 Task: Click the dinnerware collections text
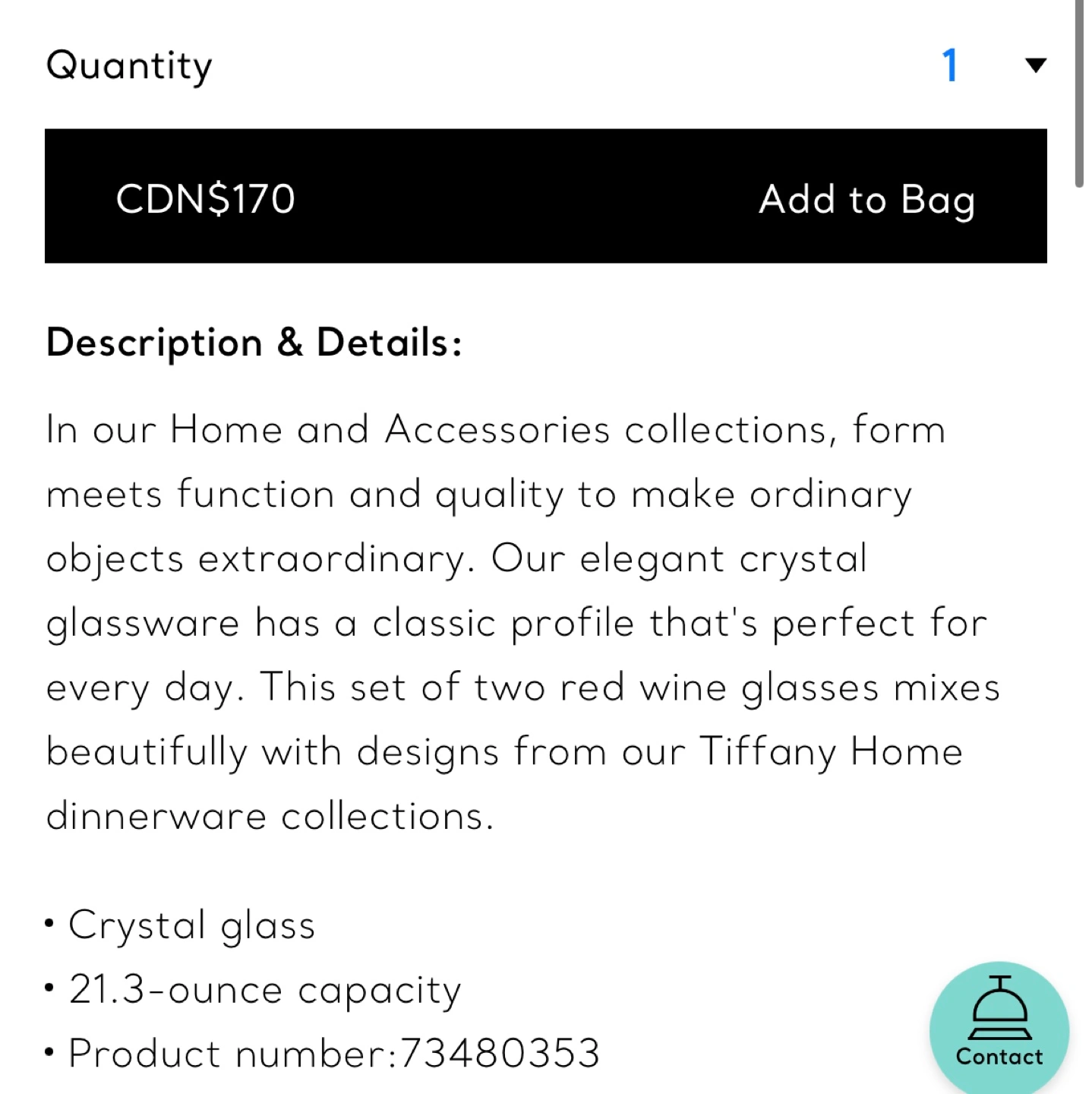coord(270,817)
